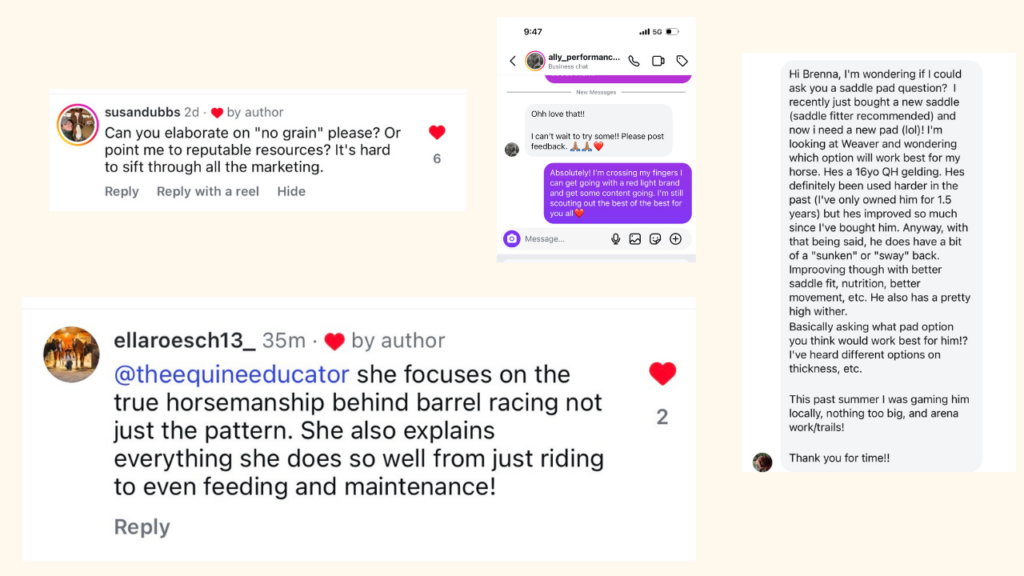Open the @theequineeducator mention link
Viewport: 1024px width, 576px height.
click(232, 374)
